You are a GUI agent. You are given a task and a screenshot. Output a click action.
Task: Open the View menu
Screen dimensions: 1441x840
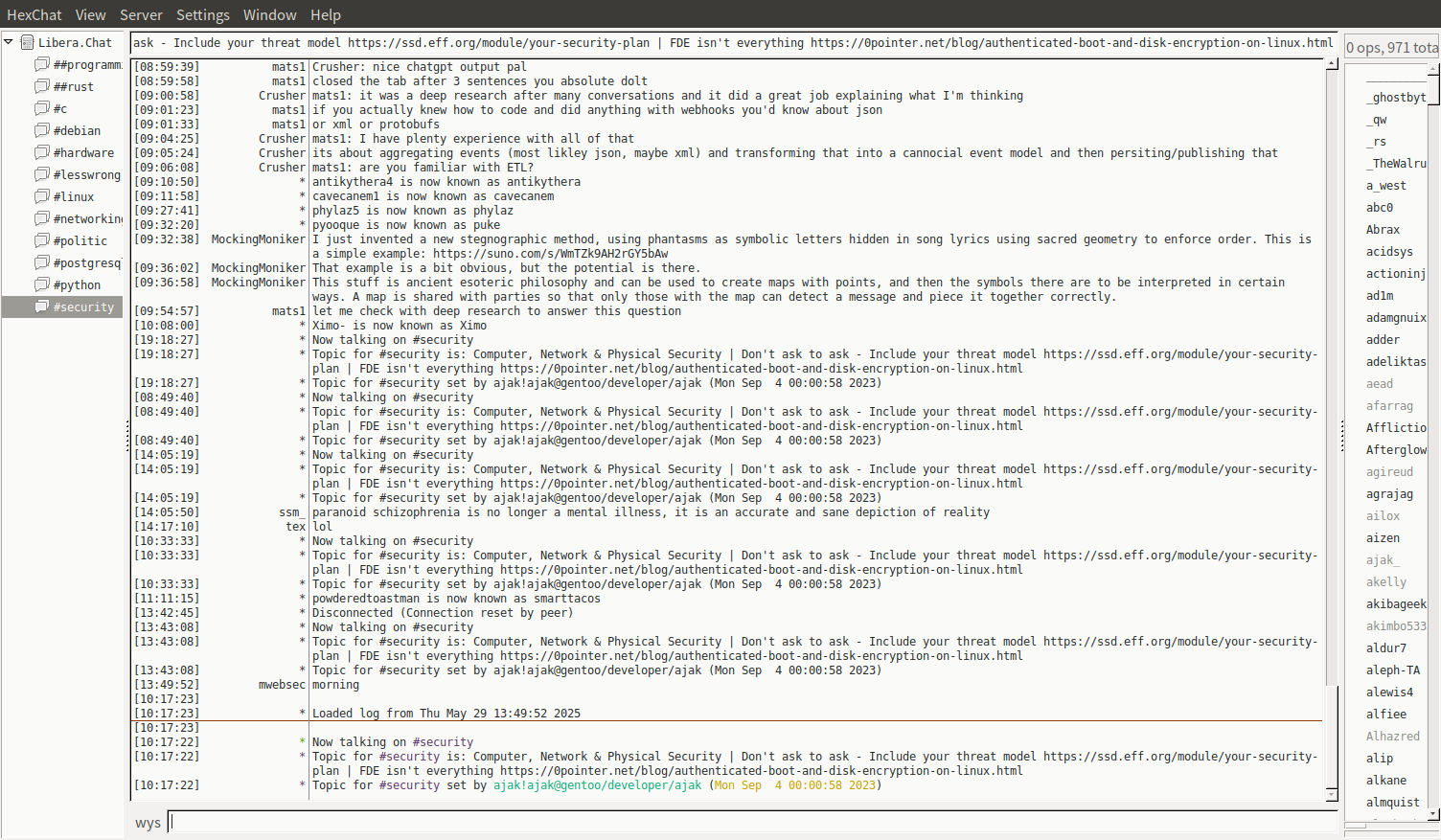(x=91, y=14)
